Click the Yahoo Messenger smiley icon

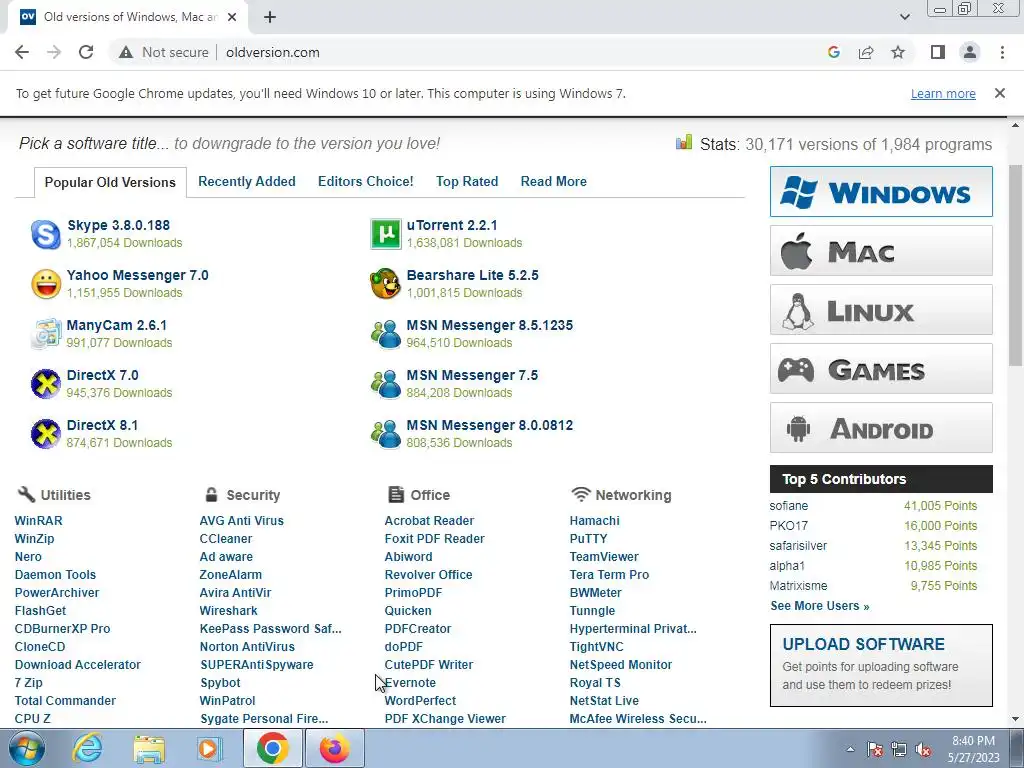point(46,284)
